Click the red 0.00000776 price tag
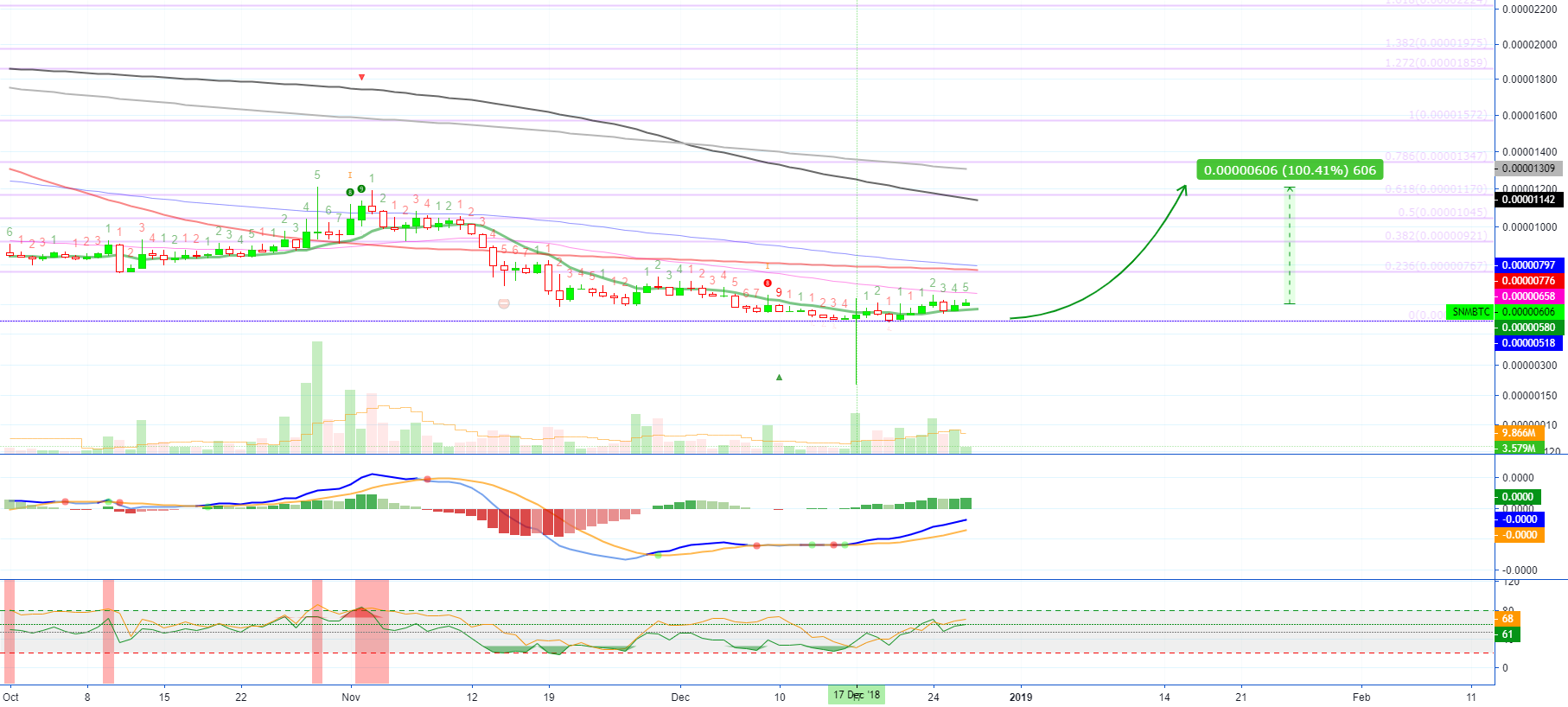 pos(1528,281)
